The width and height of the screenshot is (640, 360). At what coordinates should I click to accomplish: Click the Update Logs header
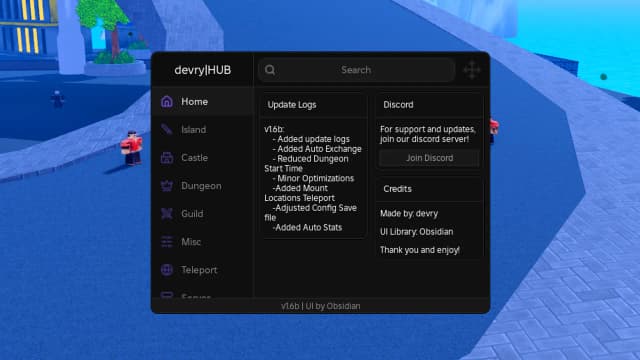point(292,104)
